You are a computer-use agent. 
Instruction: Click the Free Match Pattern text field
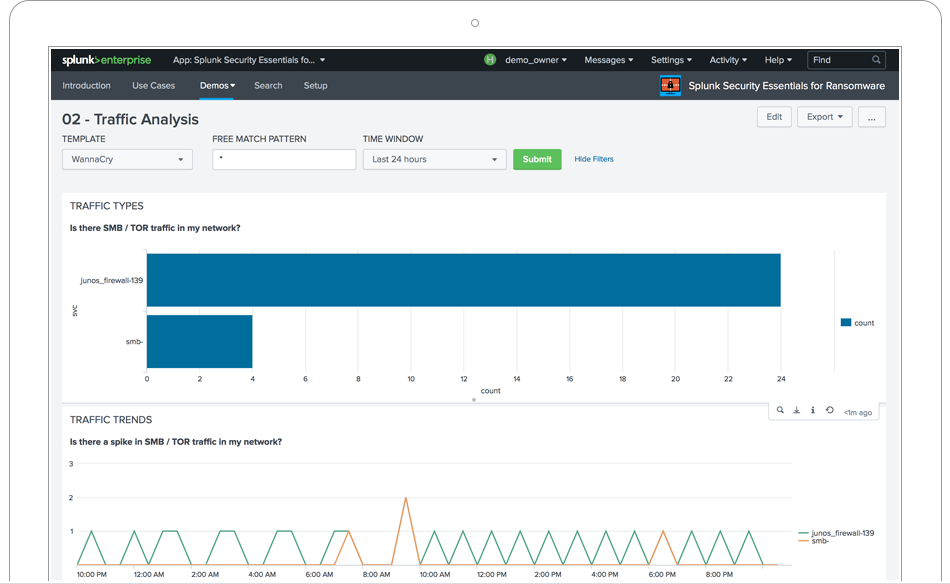[x=284, y=159]
